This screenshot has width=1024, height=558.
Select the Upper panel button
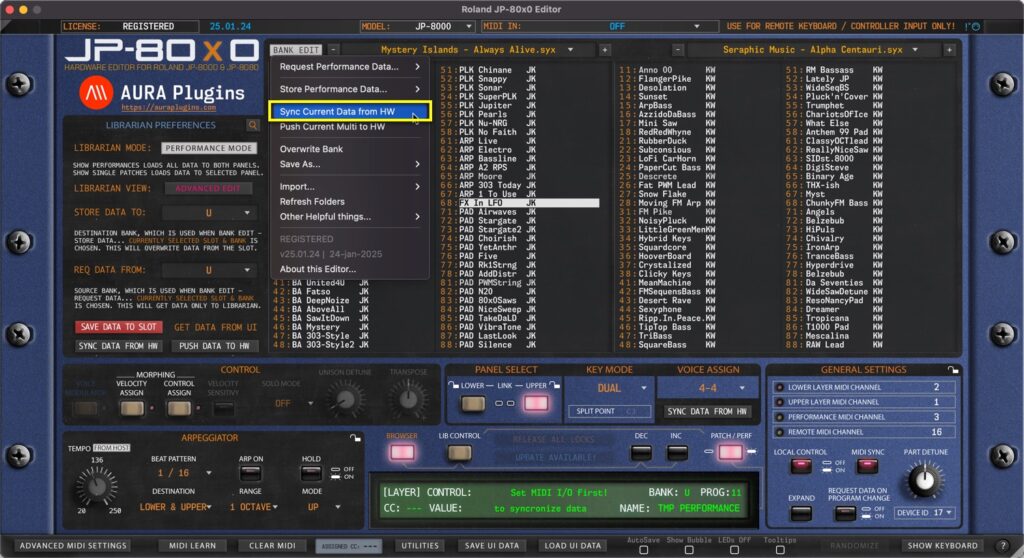coord(536,403)
